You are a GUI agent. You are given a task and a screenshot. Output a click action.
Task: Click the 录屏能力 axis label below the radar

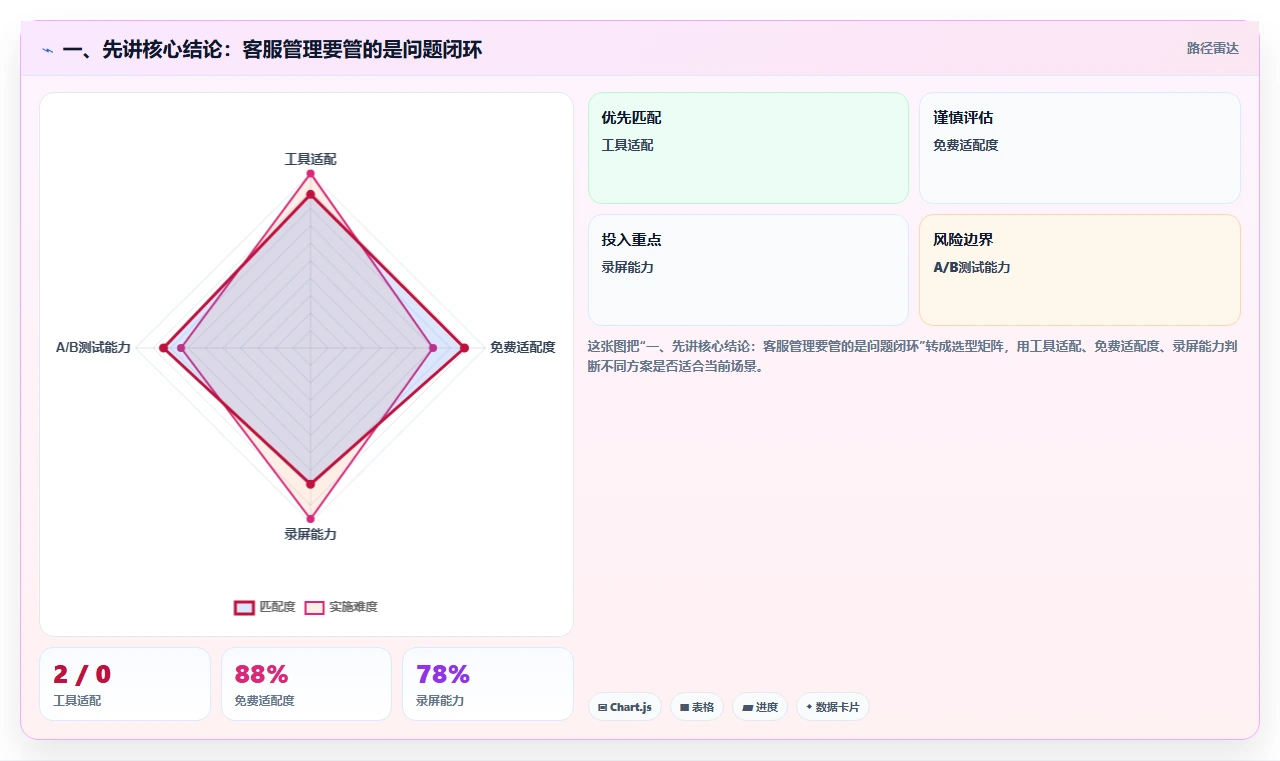[310, 534]
